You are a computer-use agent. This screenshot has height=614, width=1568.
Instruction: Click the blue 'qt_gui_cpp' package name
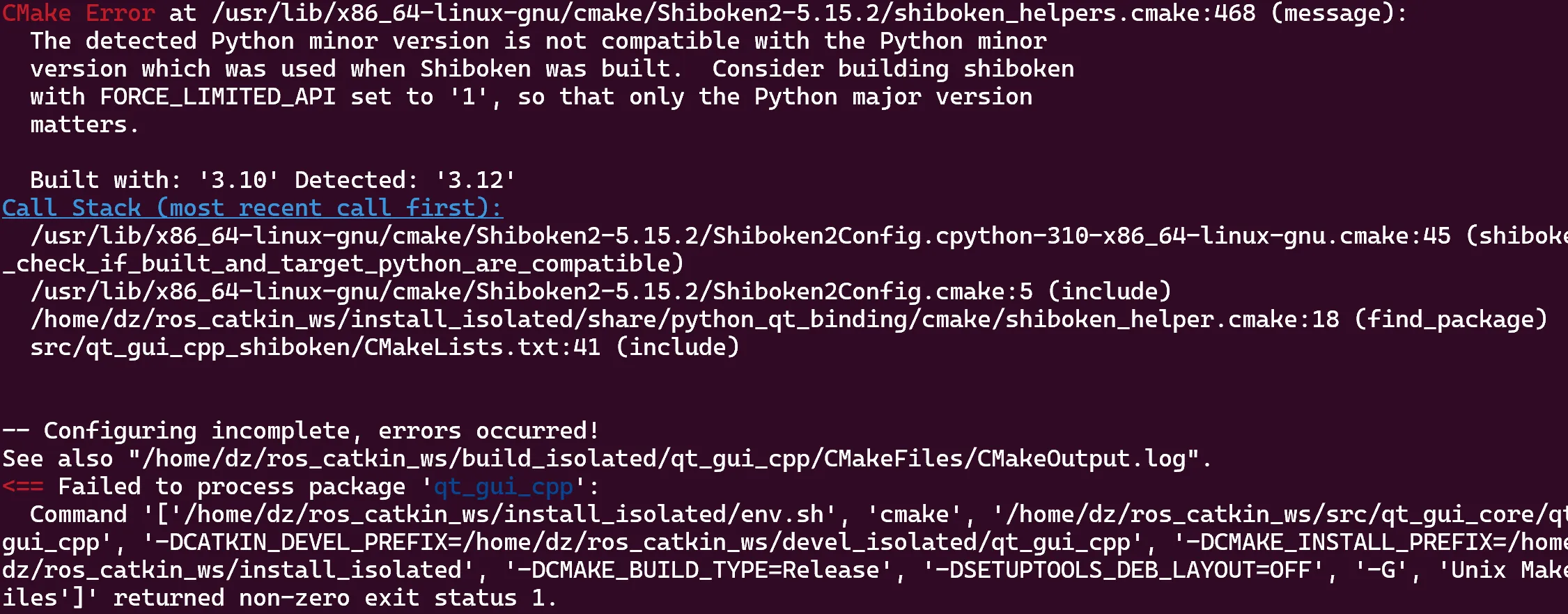(x=503, y=487)
